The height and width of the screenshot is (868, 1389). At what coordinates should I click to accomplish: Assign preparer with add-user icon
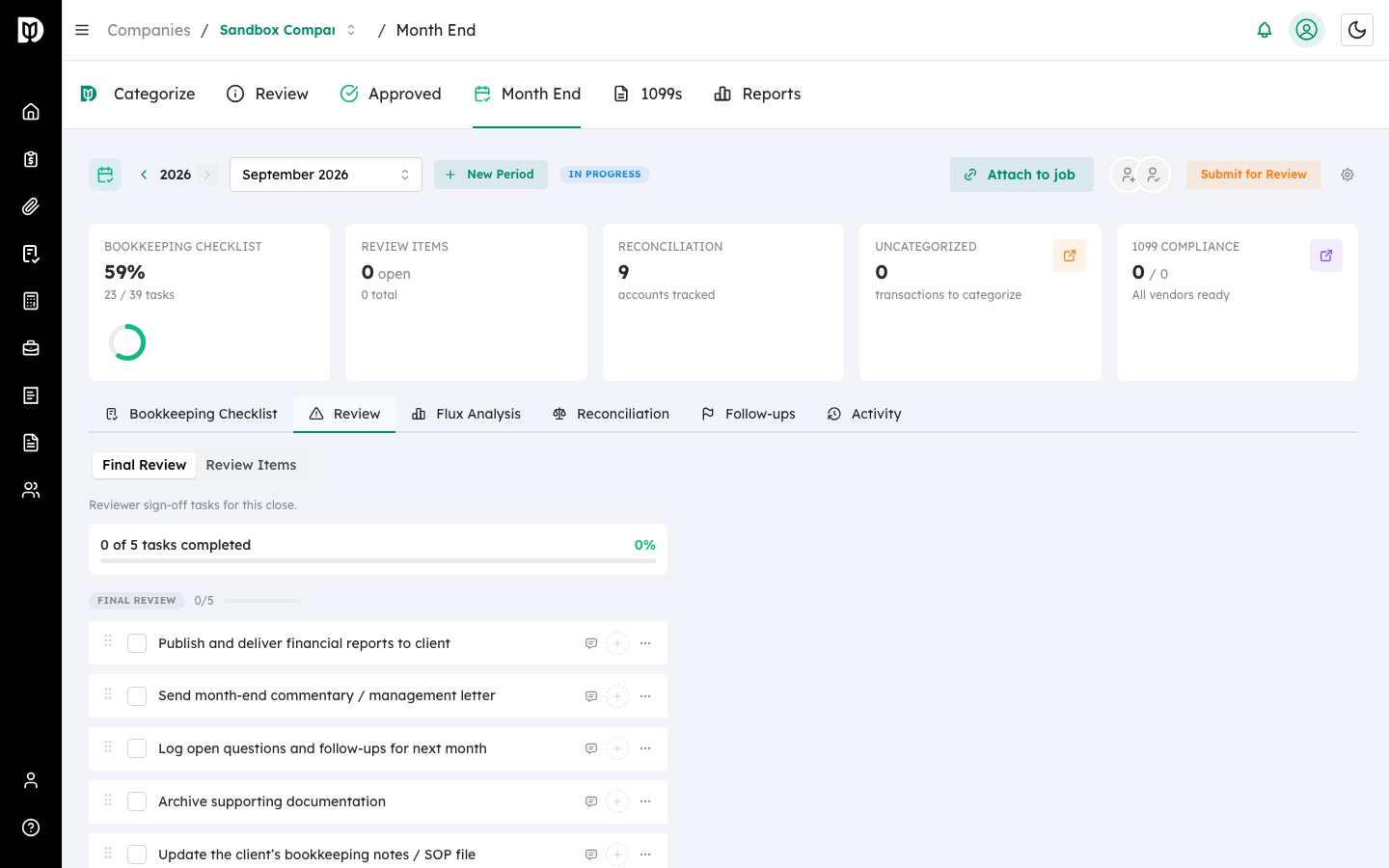1127,175
